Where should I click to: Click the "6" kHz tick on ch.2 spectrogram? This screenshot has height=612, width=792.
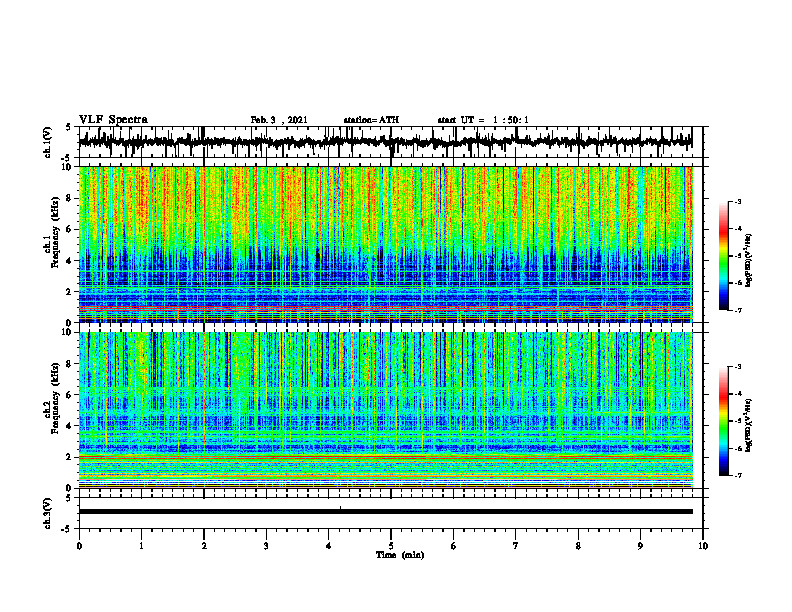(x=70, y=395)
